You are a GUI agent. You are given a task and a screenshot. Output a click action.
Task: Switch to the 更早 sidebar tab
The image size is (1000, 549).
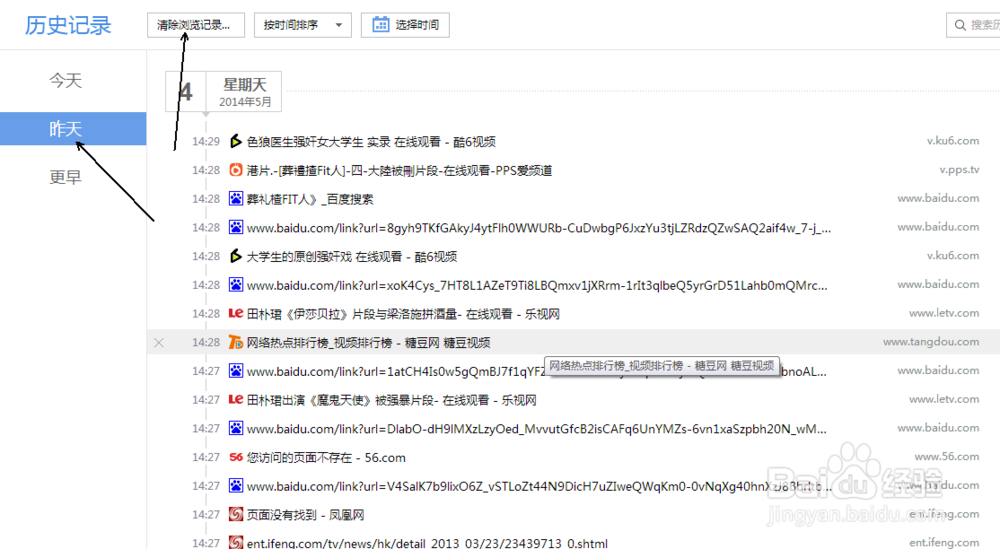tap(66, 177)
